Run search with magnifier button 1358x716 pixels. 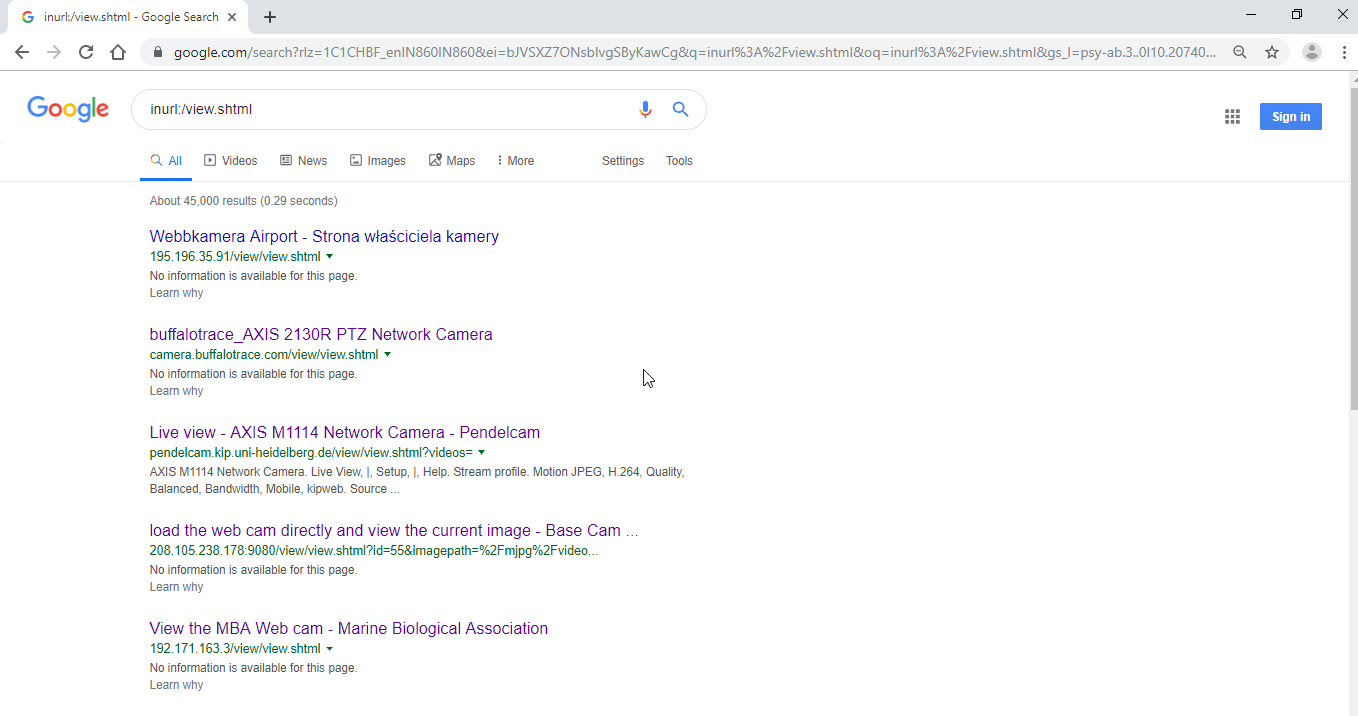(x=681, y=109)
